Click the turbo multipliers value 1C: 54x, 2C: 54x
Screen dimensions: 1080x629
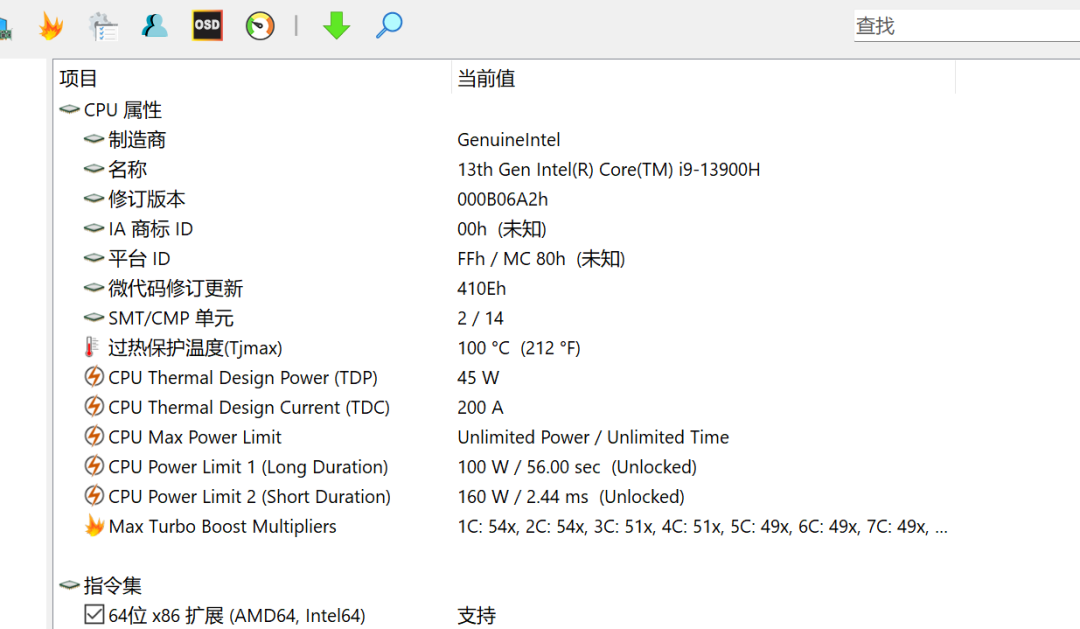[702, 526]
